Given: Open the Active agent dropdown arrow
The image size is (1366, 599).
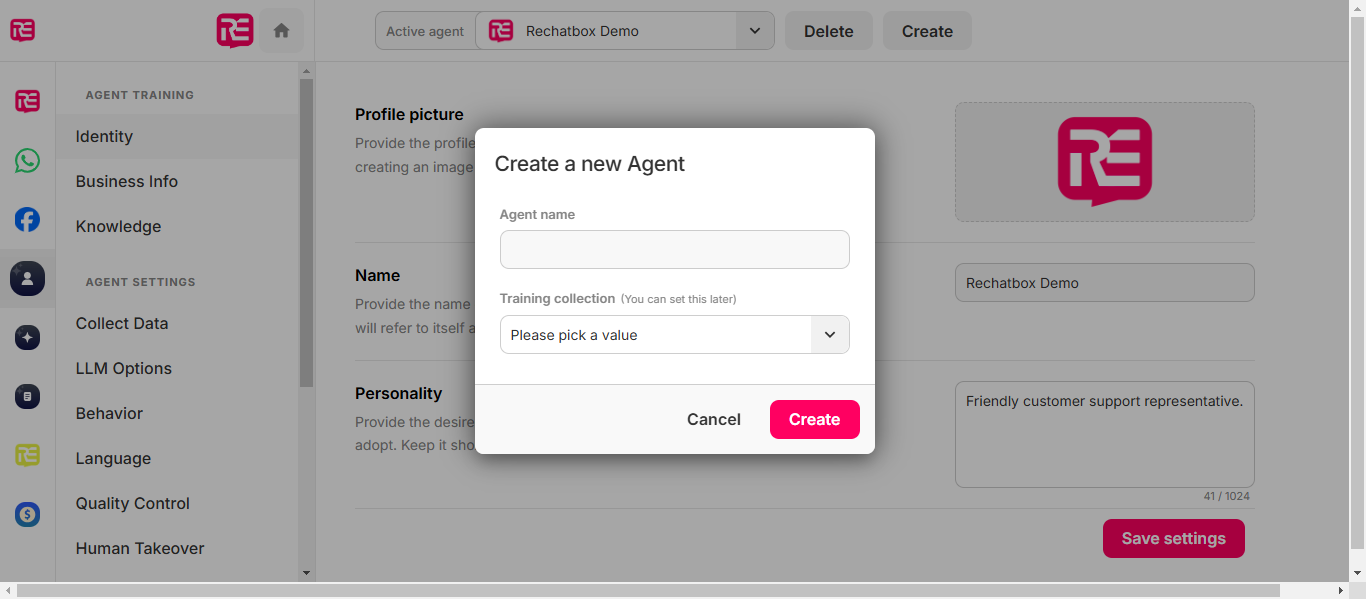Looking at the screenshot, I should [x=755, y=31].
